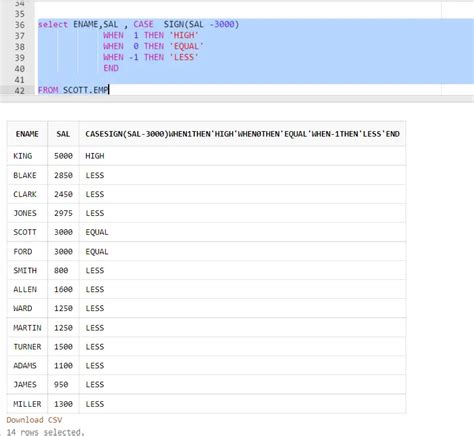This screenshot has height=436, width=474.
Task: Select the 1600 salary cell
Action: (x=63, y=289)
